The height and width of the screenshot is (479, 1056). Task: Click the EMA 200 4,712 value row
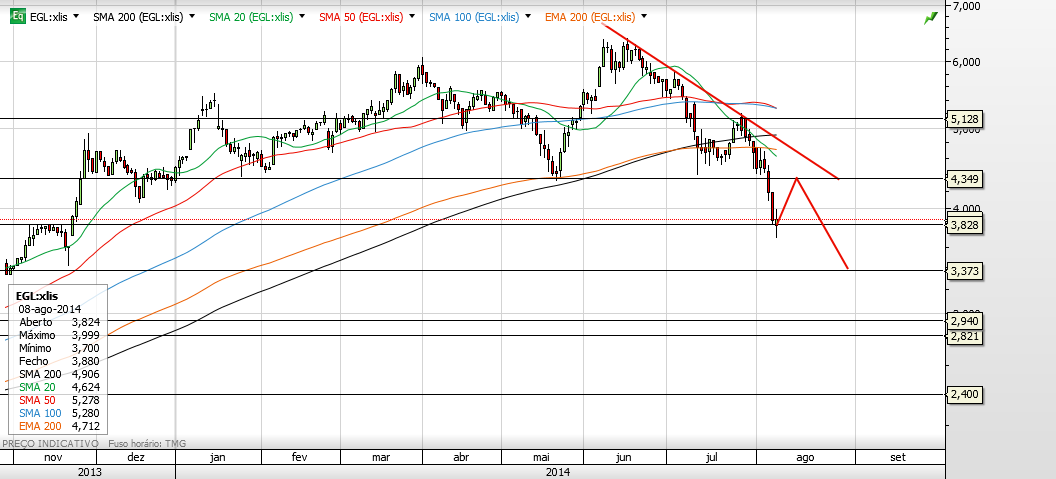pyautogui.click(x=59, y=426)
